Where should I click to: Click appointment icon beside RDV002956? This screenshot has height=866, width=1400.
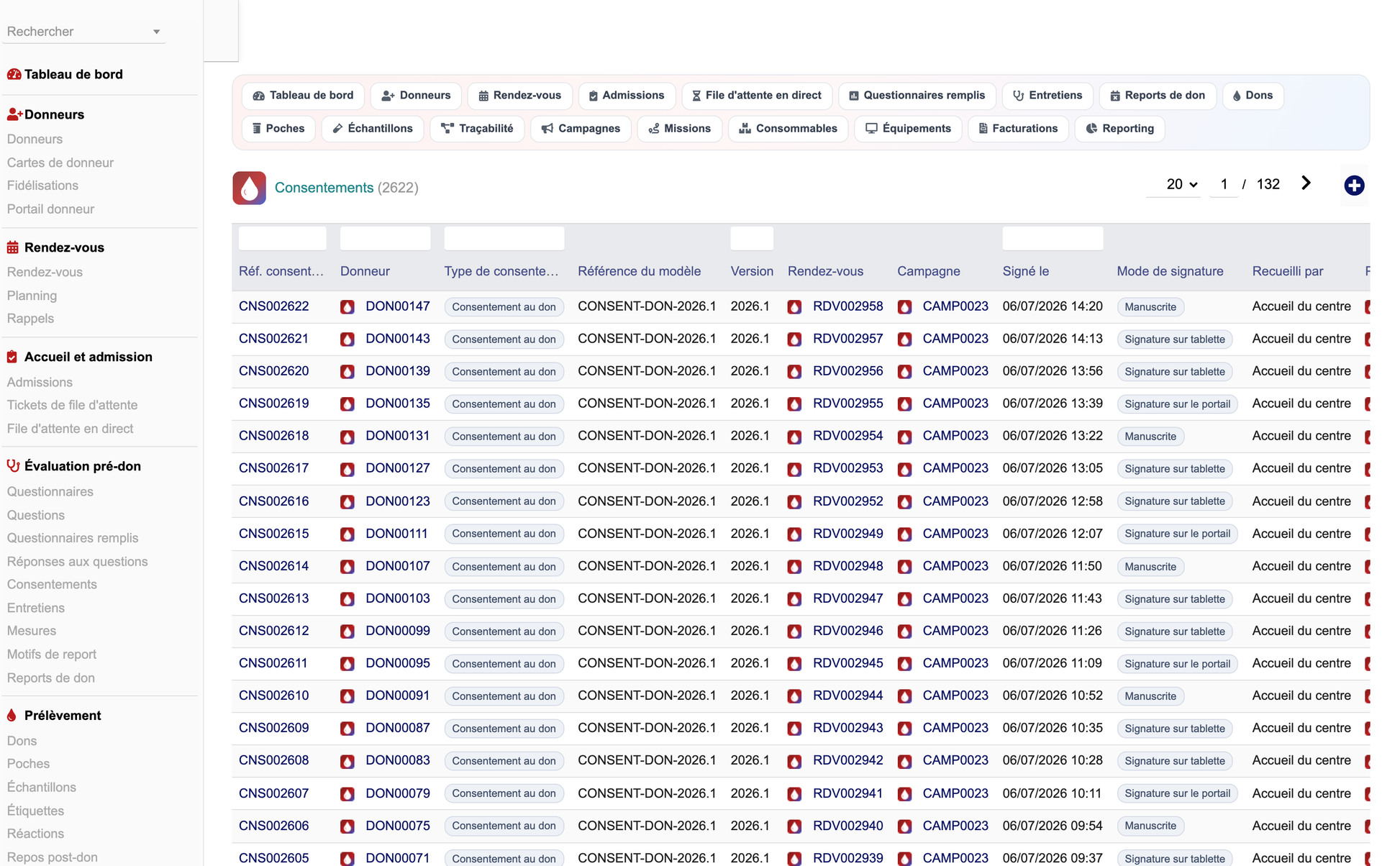(x=795, y=372)
